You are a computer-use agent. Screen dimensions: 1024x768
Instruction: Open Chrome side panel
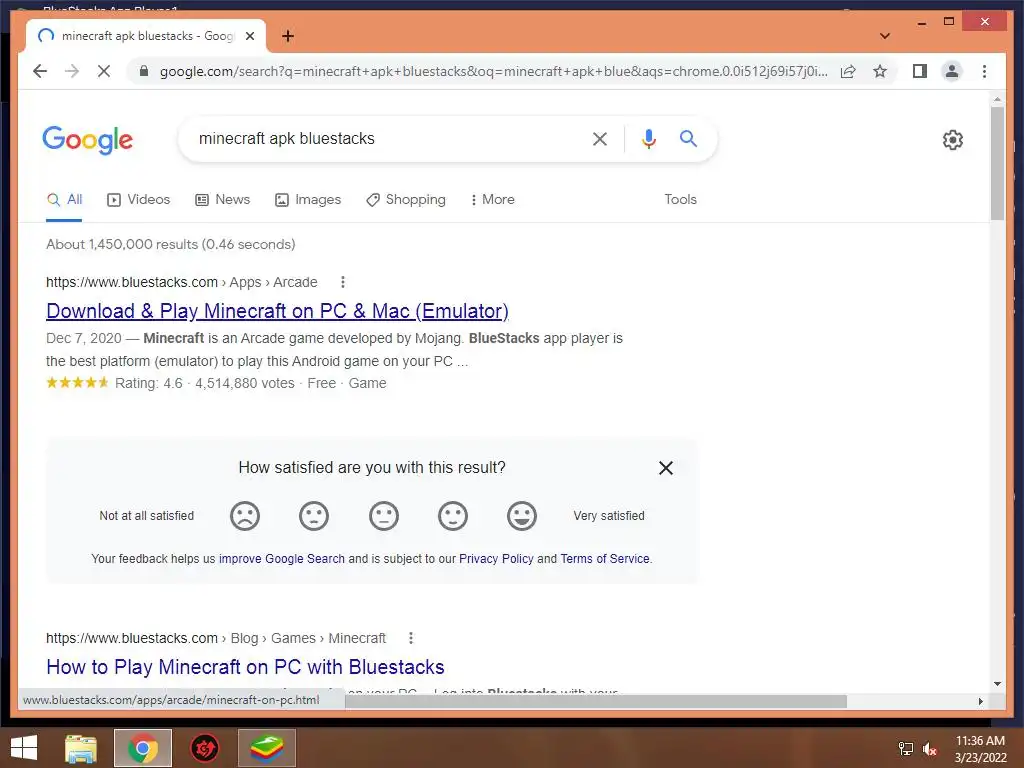pyautogui.click(x=920, y=71)
